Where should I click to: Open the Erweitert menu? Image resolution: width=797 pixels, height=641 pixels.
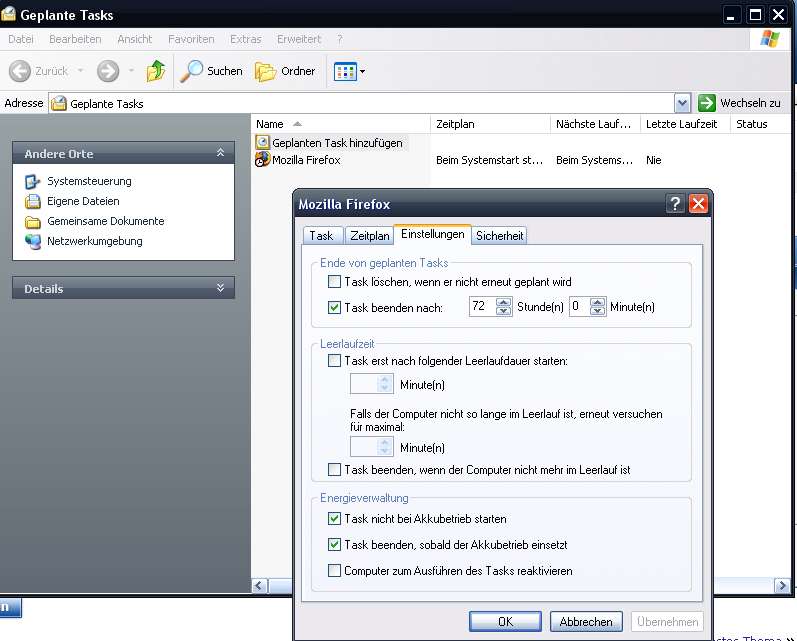(x=299, y=39)
